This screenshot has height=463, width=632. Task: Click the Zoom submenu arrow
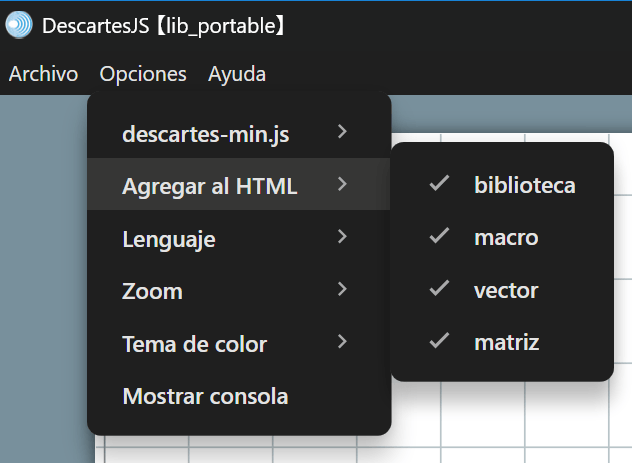(343, 289)
